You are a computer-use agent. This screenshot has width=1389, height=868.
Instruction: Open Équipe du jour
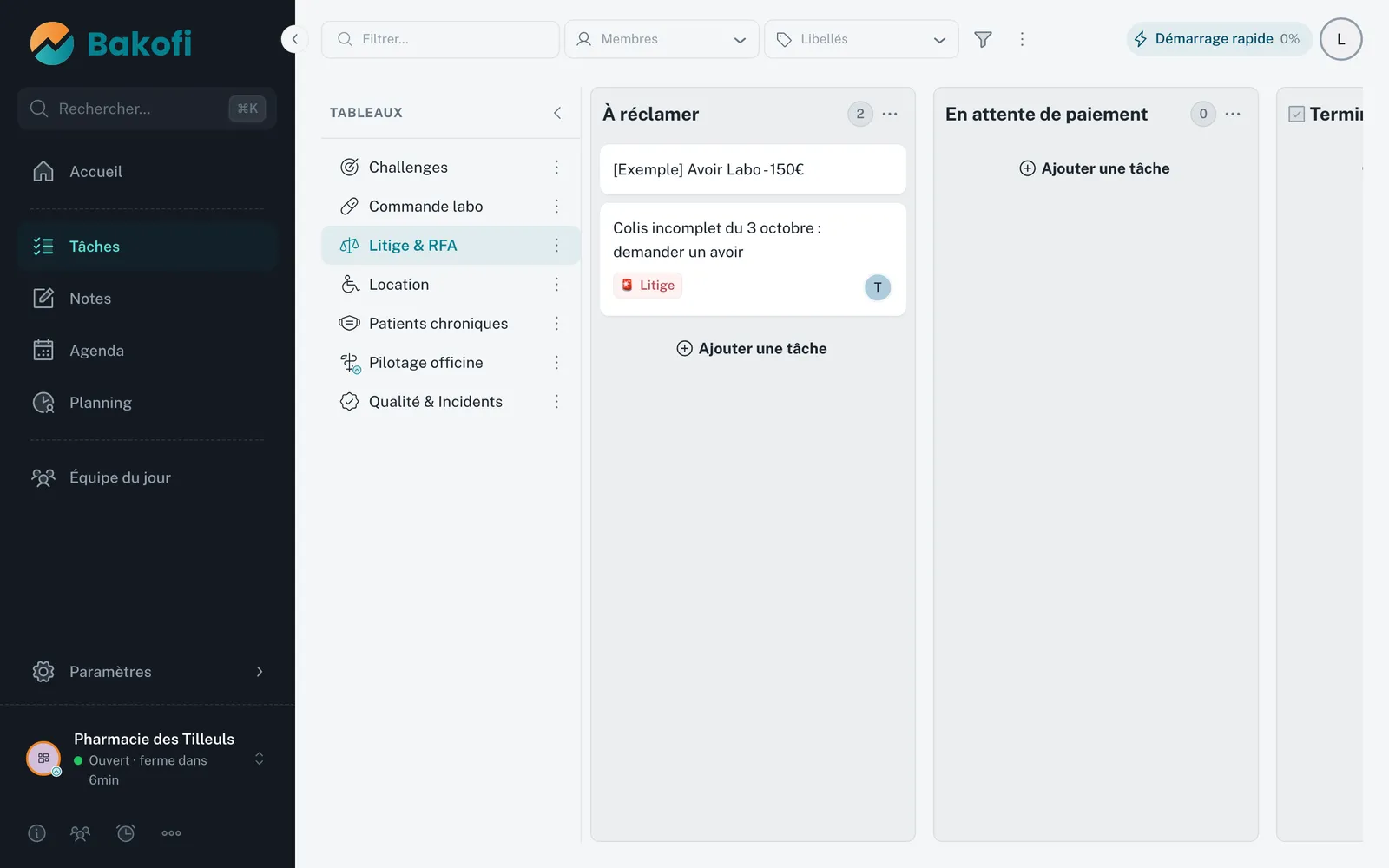tap(148, 477)
